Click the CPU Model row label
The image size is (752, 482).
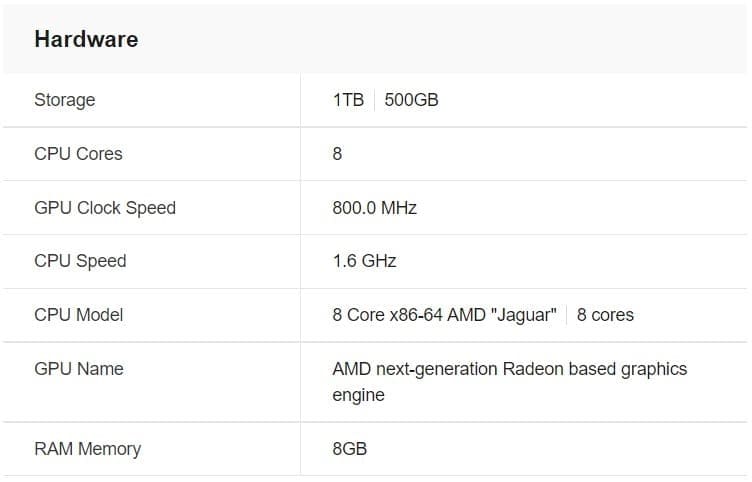(x=79, y=315)
